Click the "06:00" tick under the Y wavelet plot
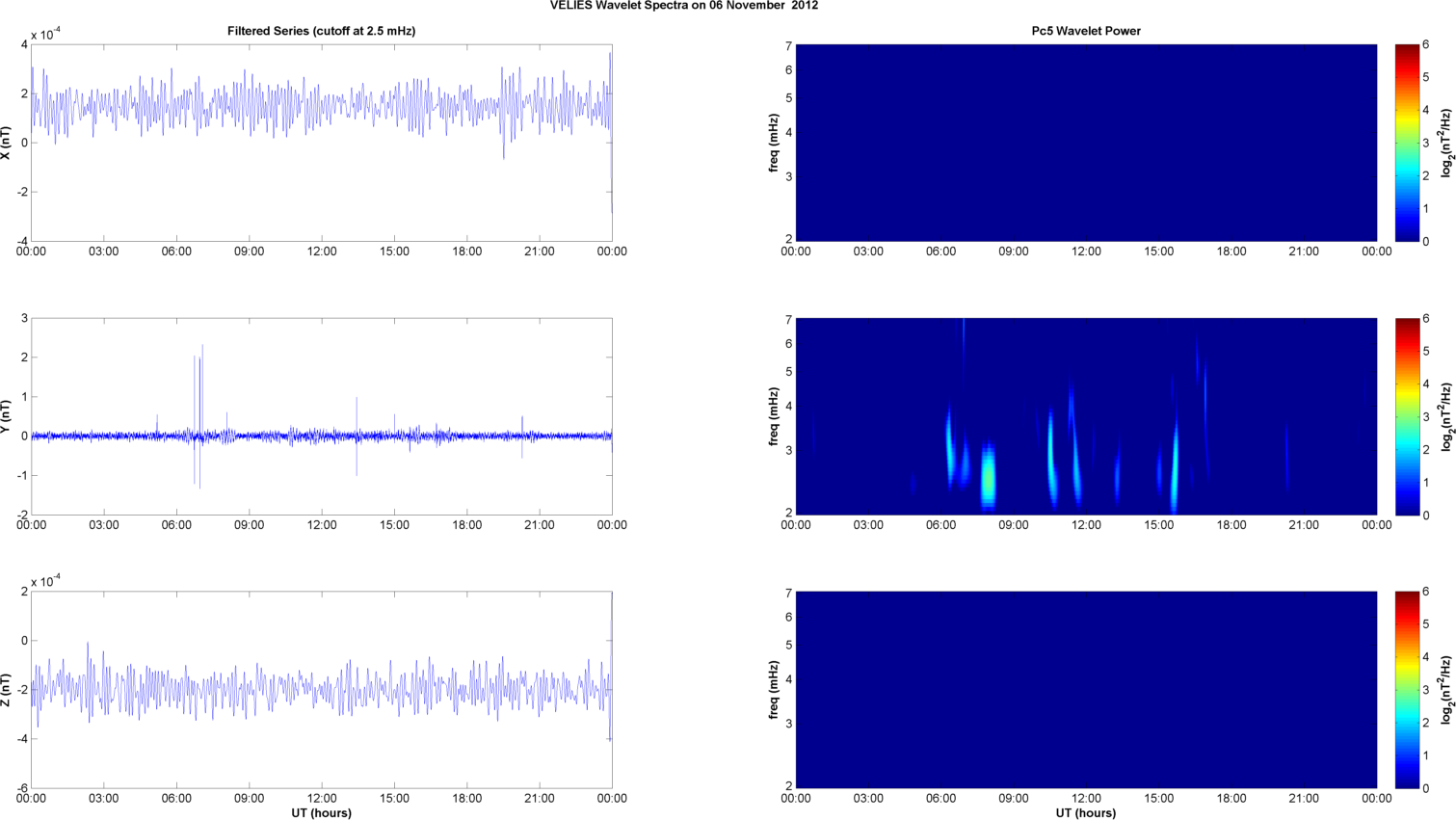Viewport: 1456px width, 820px height. 940,525
